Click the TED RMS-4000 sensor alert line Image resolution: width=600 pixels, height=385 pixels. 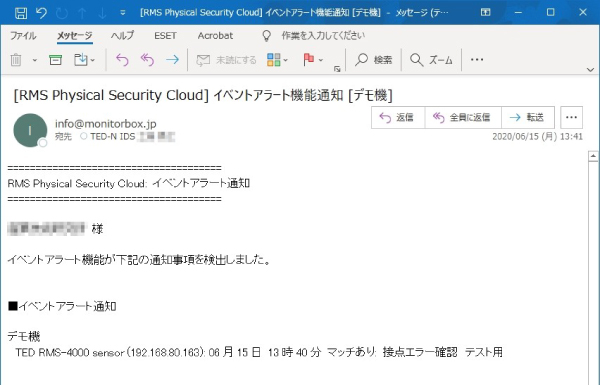(x=259, y=352)
